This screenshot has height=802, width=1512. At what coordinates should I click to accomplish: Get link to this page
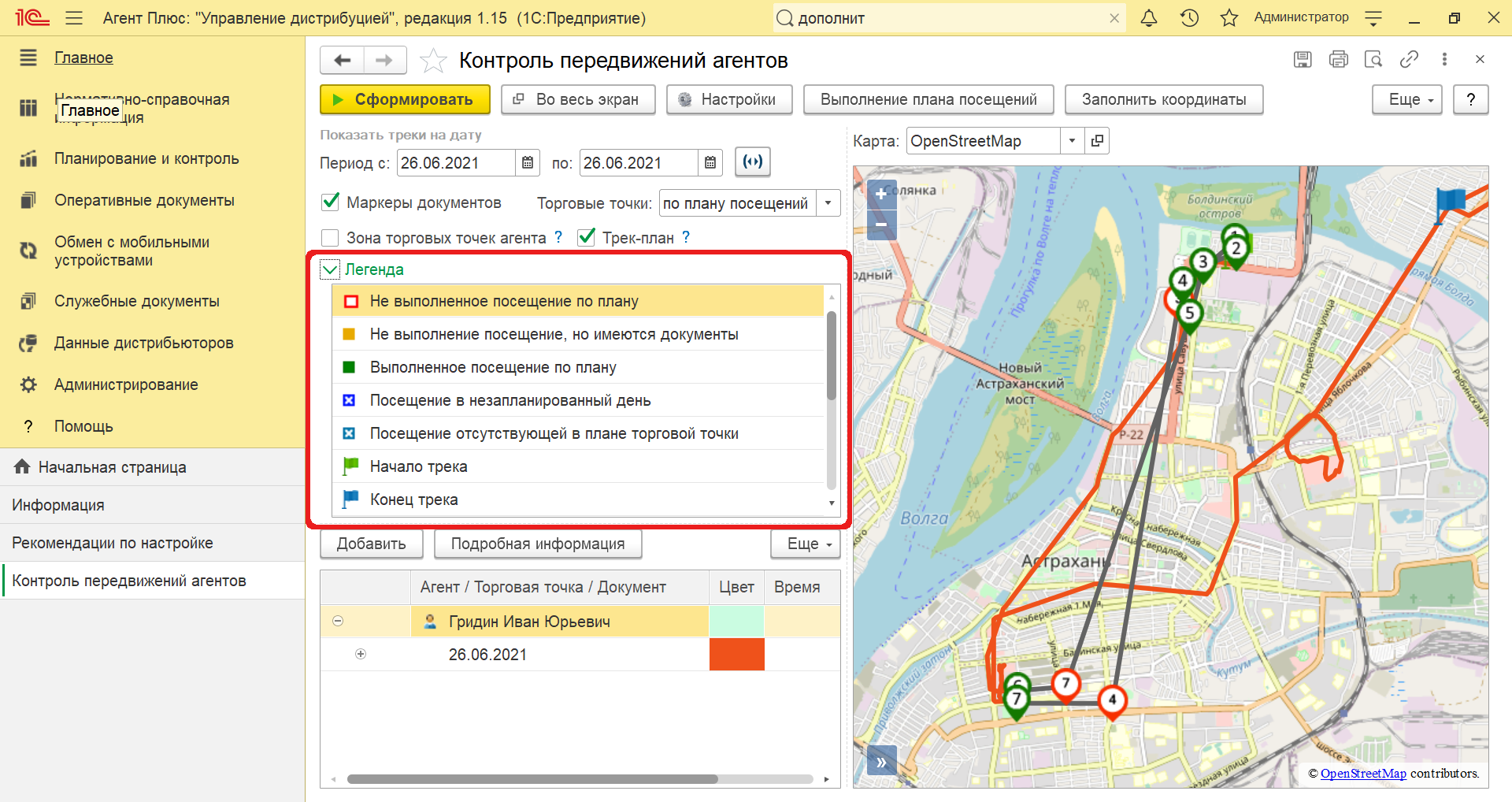pyautogui.click(x=1409, y=59)
